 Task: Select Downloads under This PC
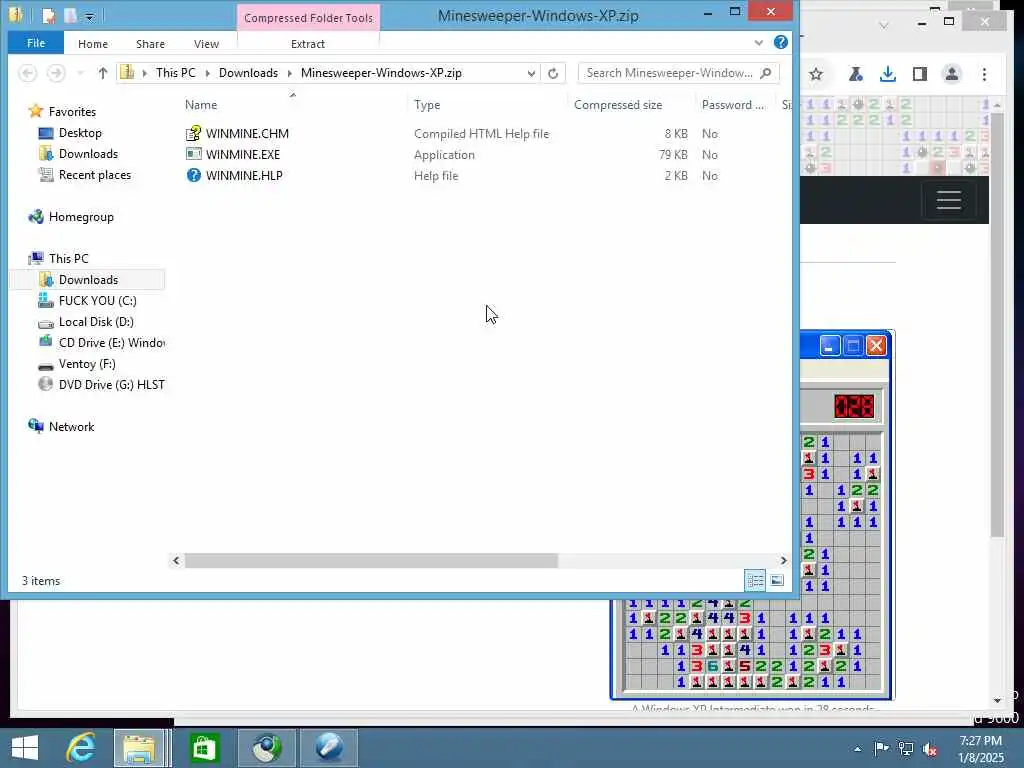click(x=88, y=280)
